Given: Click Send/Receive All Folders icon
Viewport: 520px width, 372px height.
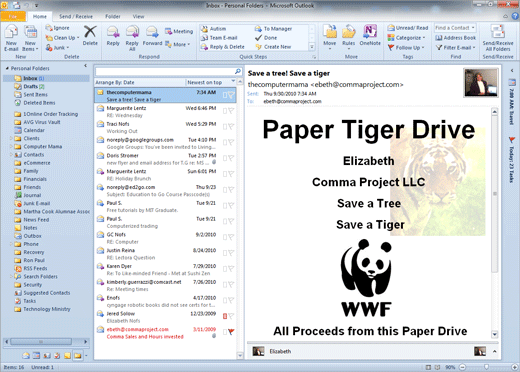Looking at the screenshot, I should [x=498, y=38].
